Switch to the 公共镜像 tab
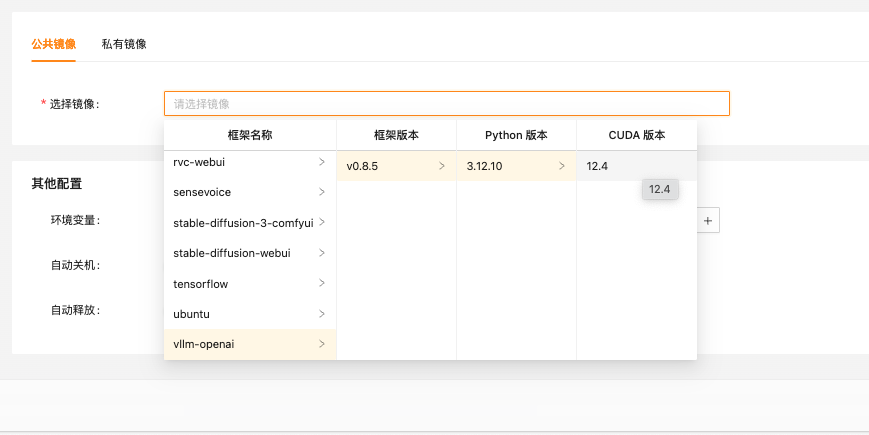 (x=54, y=44)
